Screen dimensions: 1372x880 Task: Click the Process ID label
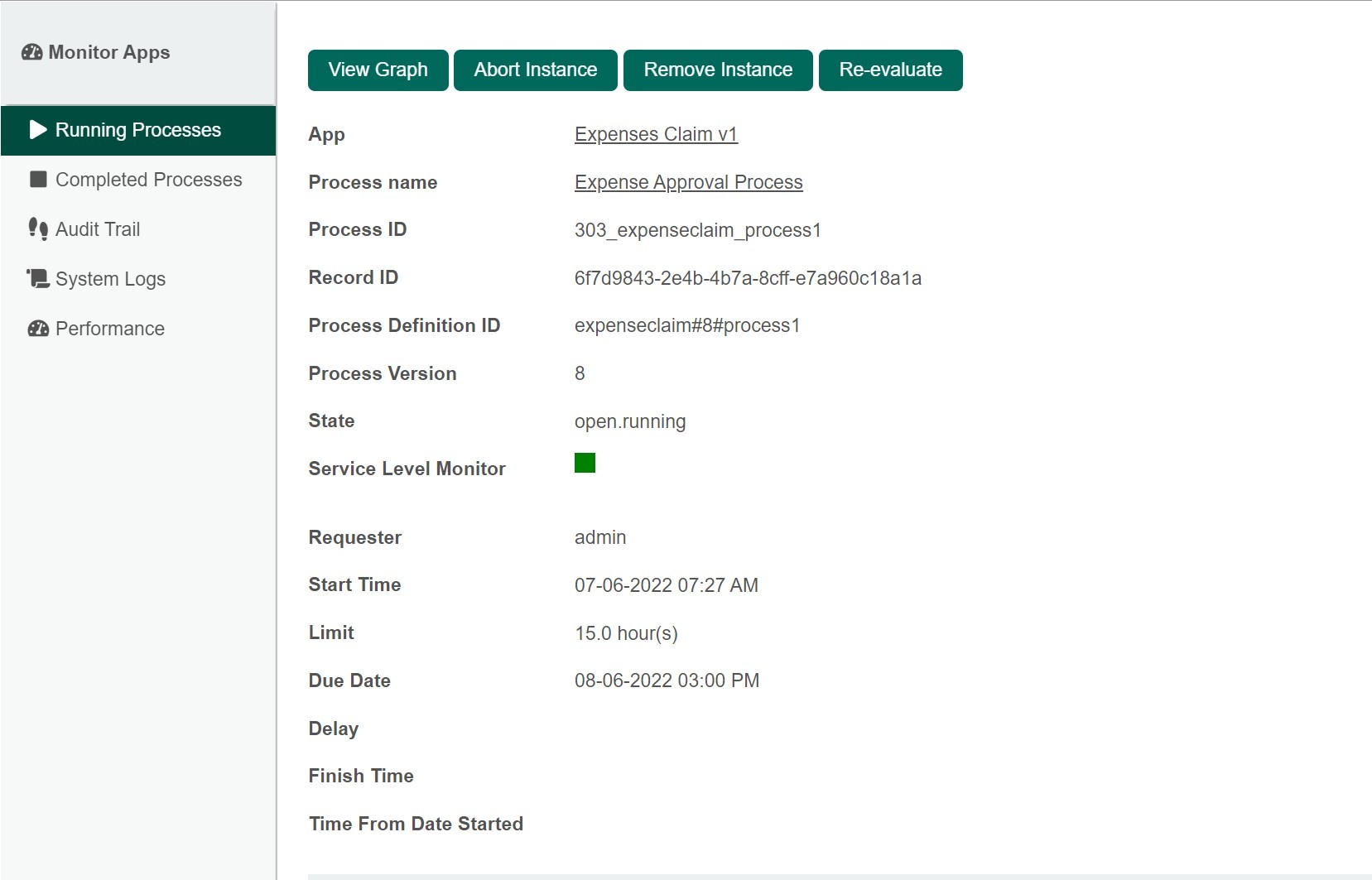[x=358, y=229]
